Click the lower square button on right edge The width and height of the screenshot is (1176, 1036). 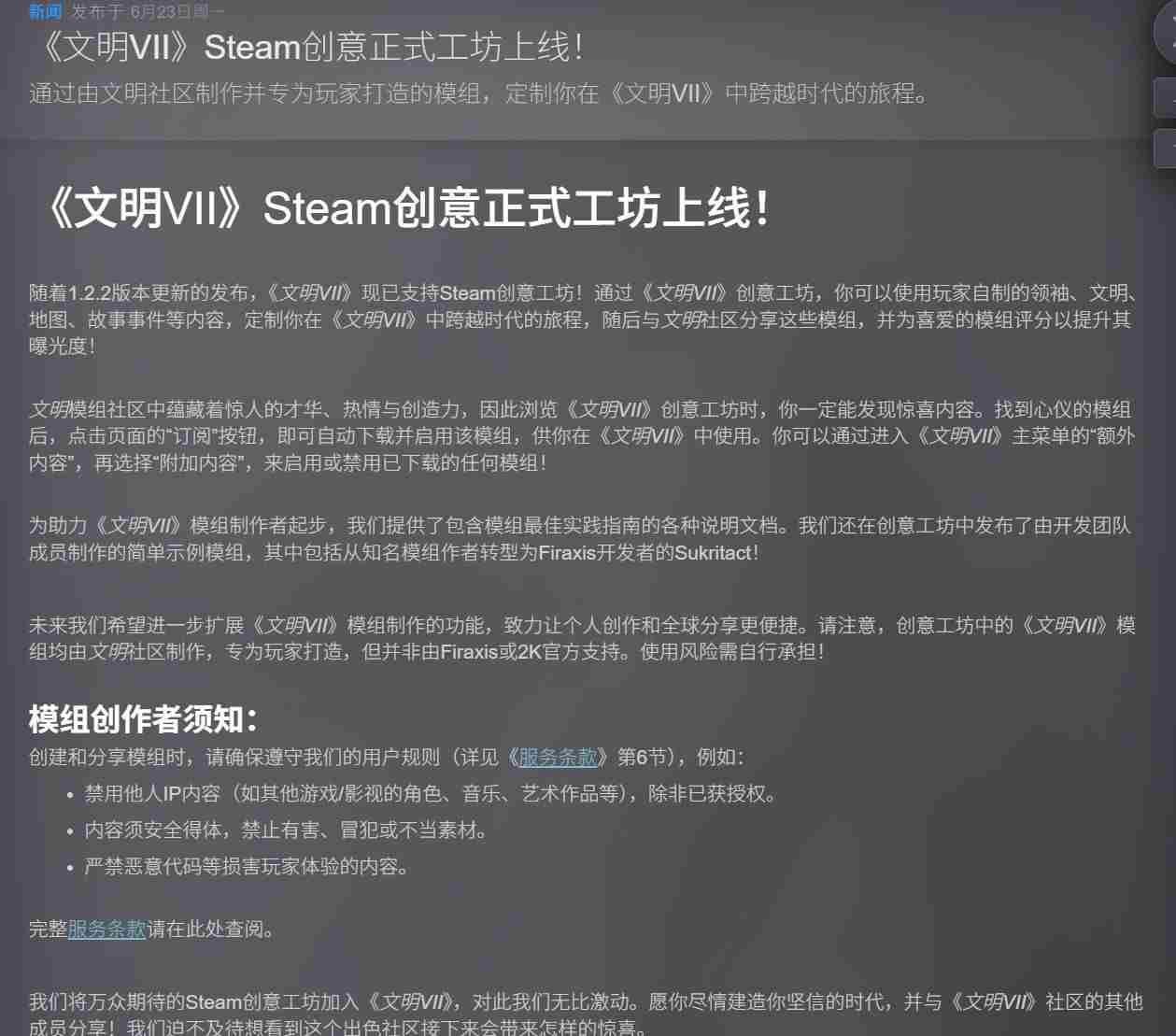coord(1166,149)
